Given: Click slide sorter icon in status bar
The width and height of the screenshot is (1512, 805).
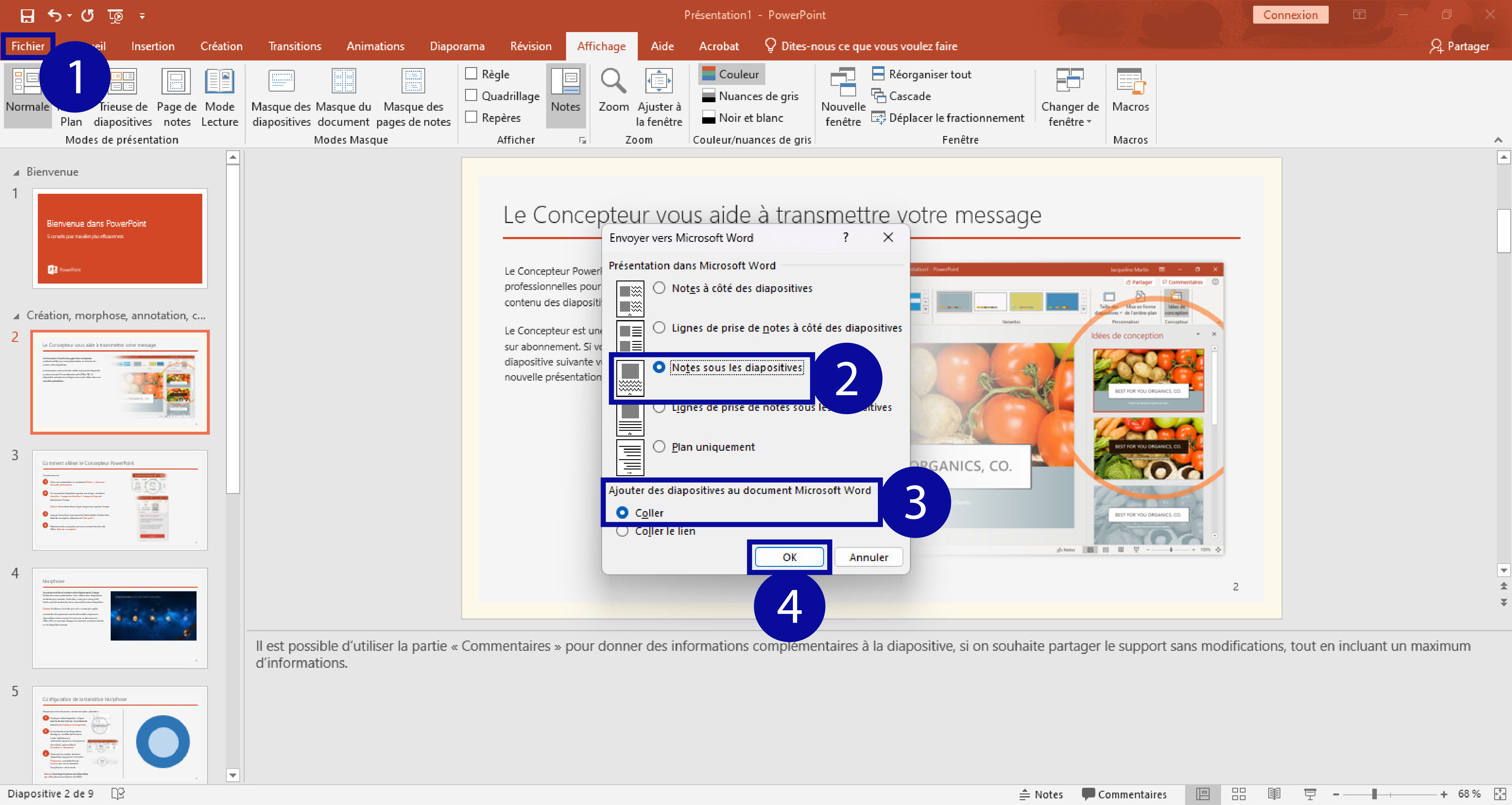Looking at the screenshot, I should tap(1238, 794).
